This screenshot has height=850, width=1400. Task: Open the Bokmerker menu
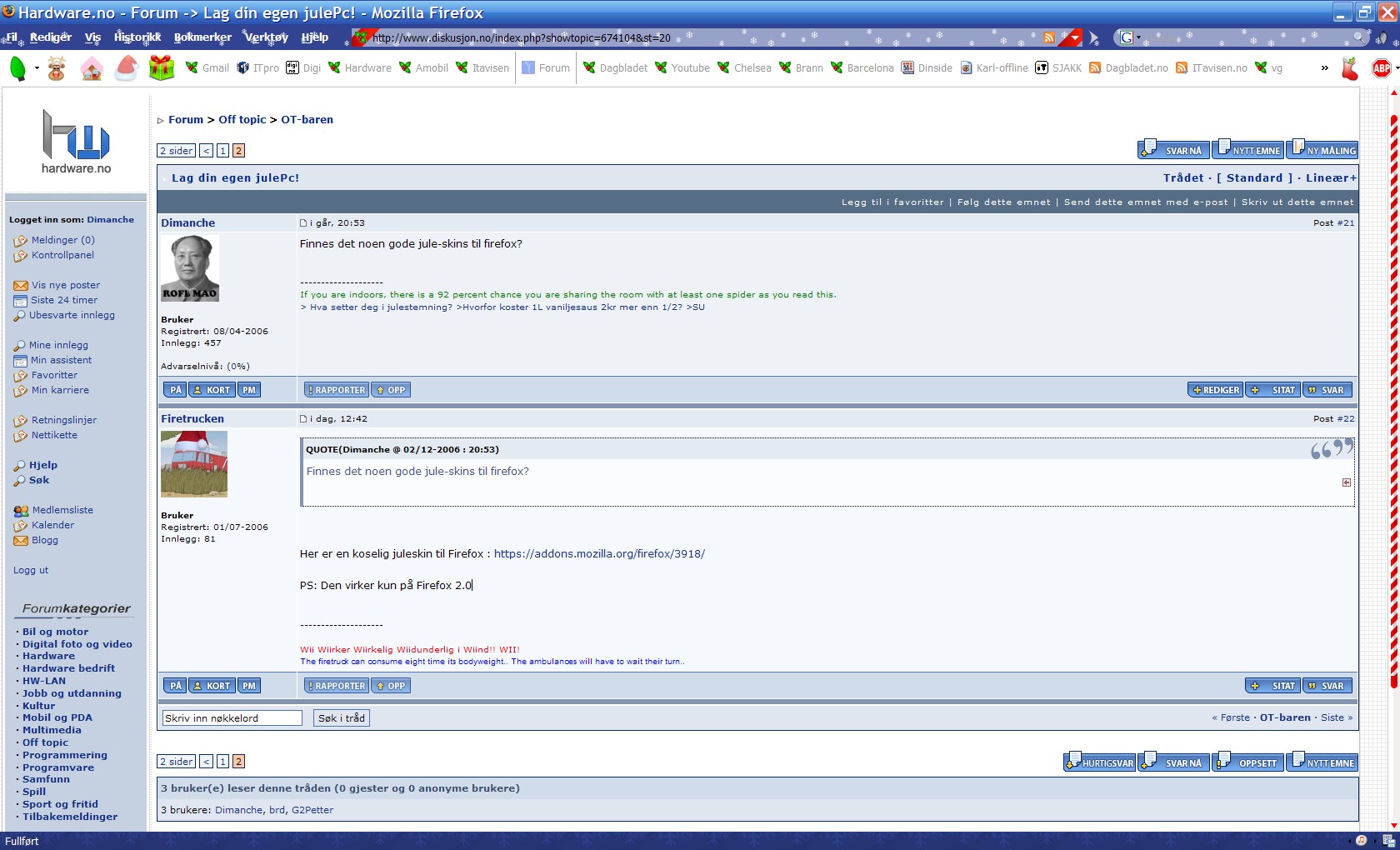(202, 37)
